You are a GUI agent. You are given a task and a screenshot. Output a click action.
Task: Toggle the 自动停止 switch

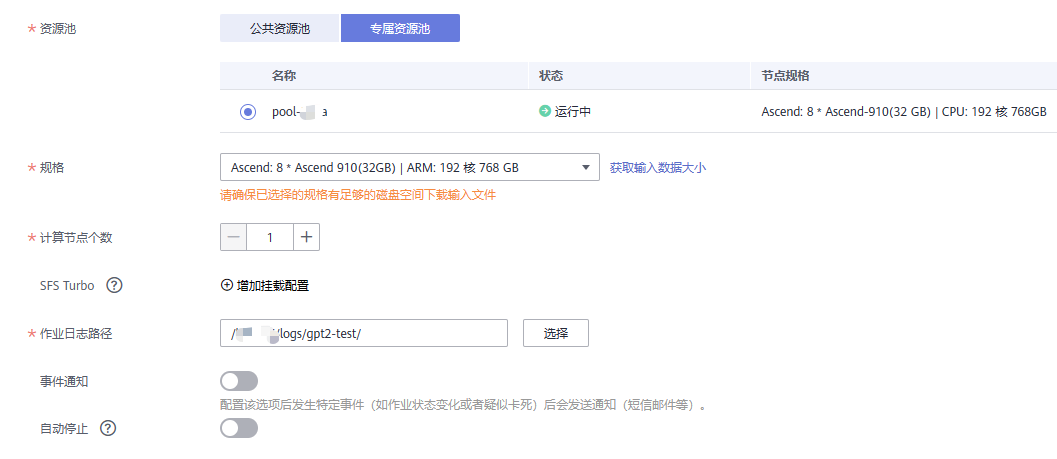click(239, 428)
